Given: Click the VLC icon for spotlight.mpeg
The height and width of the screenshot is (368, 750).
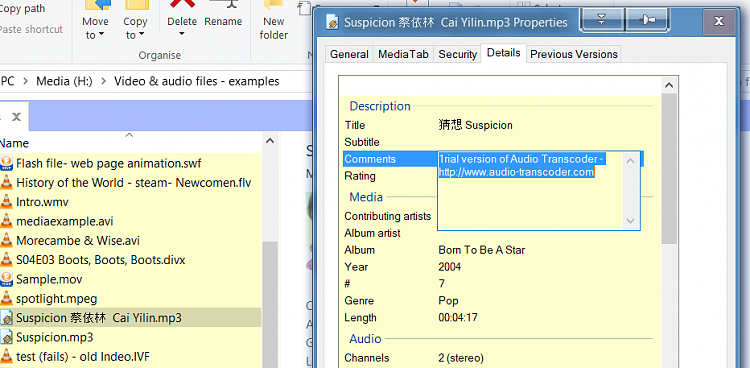Looking at the screenshot, I should (6, 298).
